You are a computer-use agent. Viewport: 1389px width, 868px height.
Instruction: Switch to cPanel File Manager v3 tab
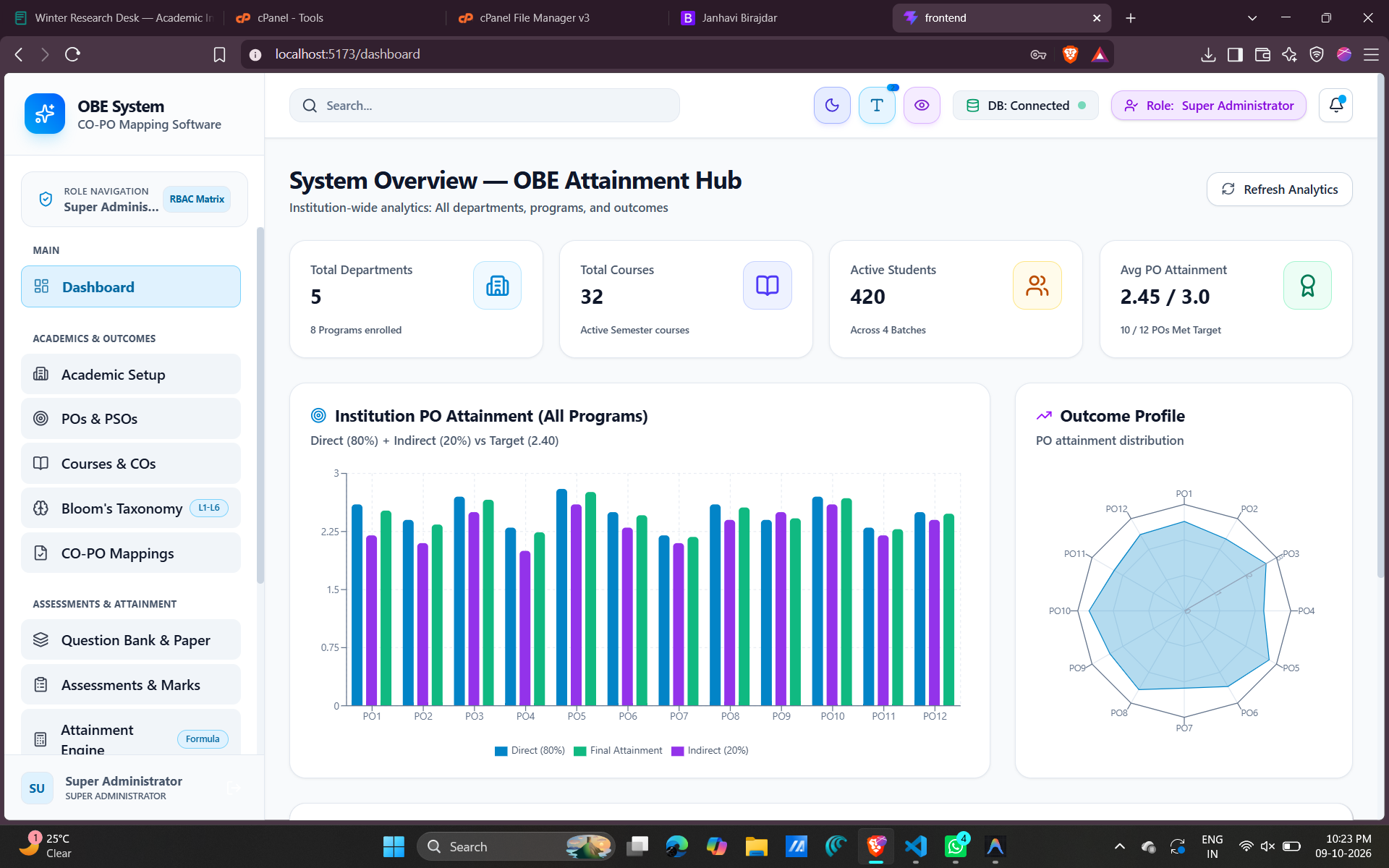[557, 18]
